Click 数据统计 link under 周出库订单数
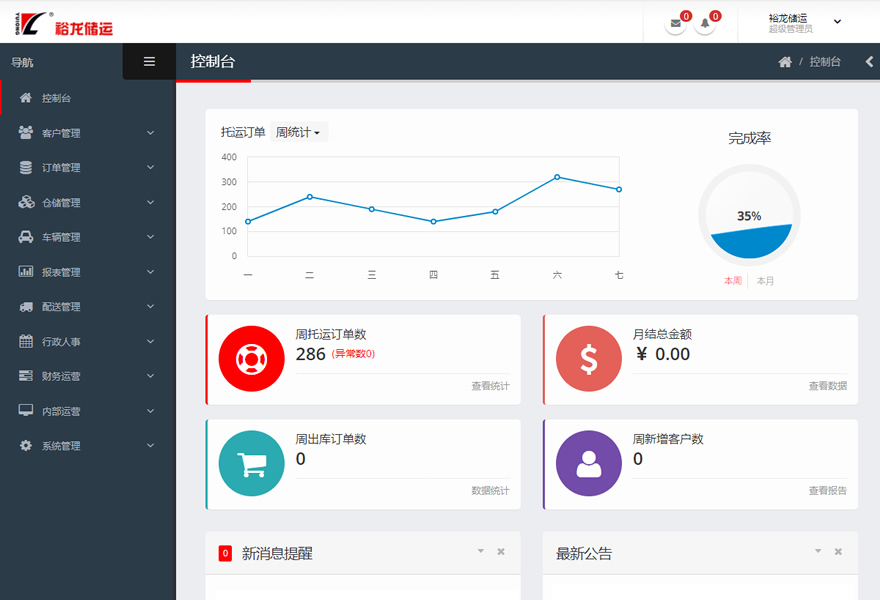The width and height of the screenshot is (880, 600). pos(491,491)
